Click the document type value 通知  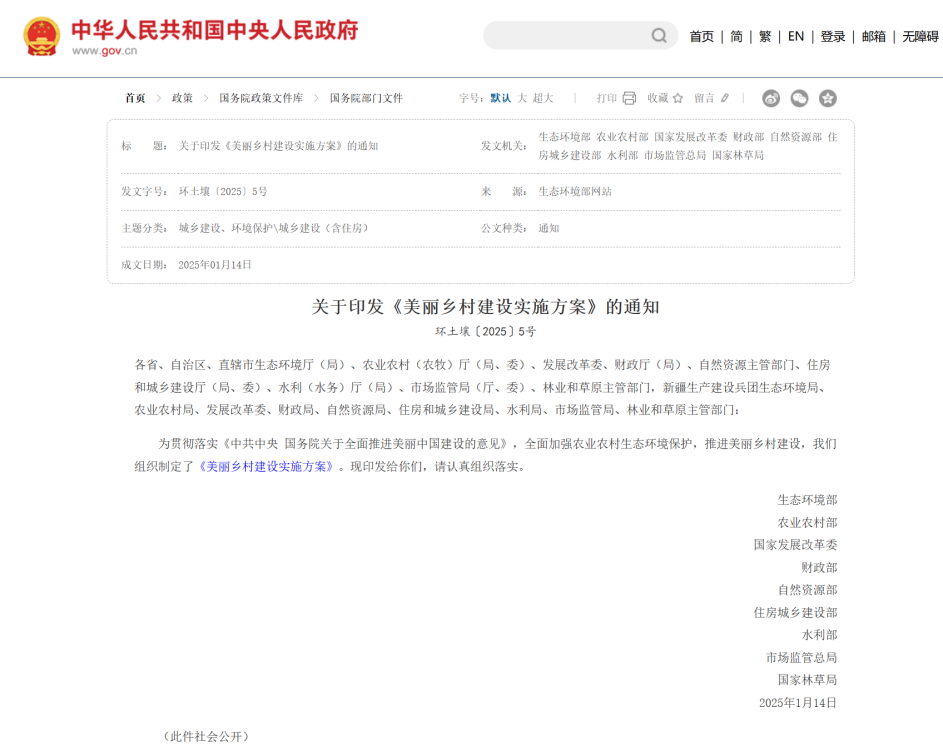click(548, 229)
